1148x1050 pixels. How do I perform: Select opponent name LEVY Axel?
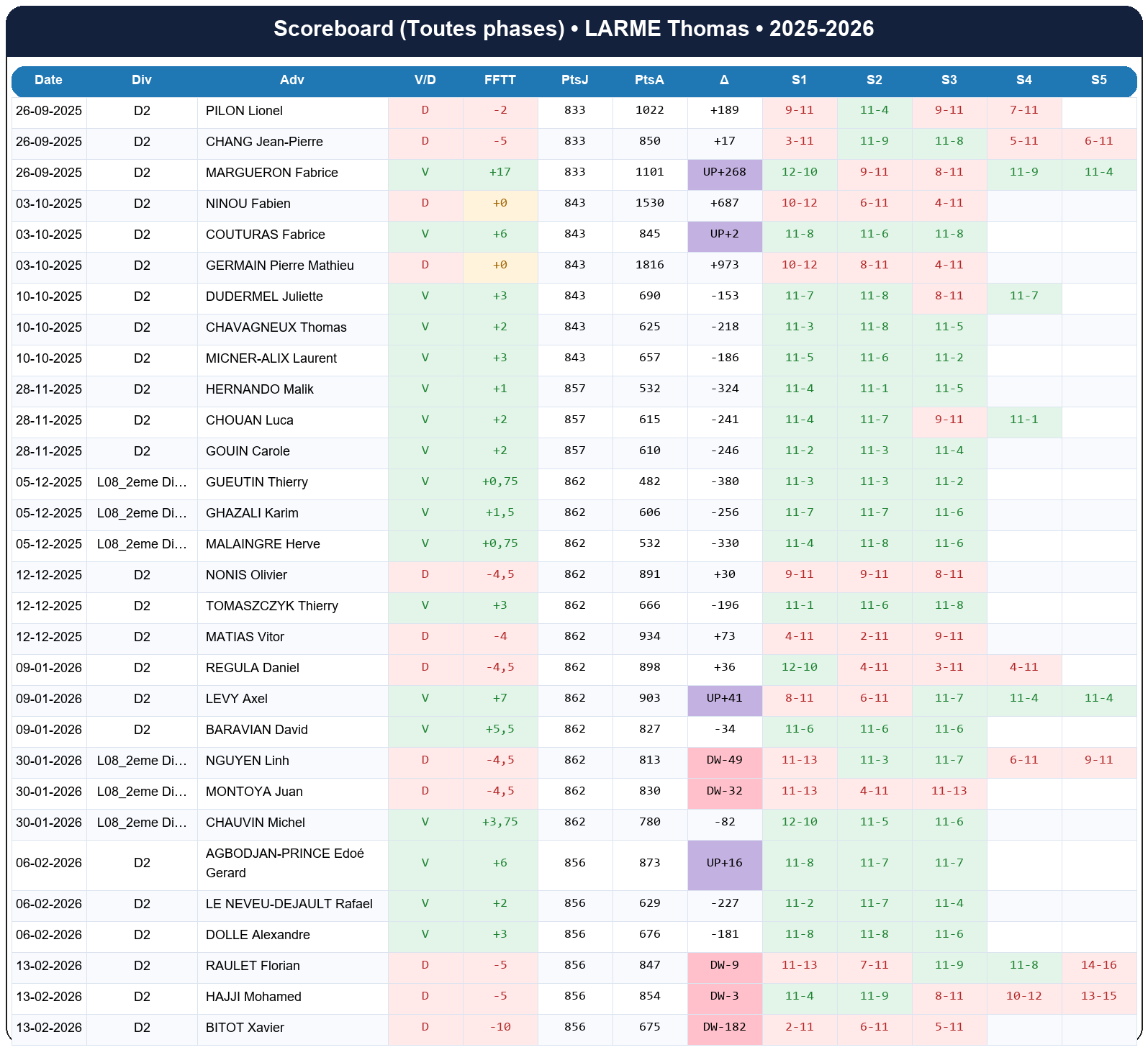click(x=237, y=699)
